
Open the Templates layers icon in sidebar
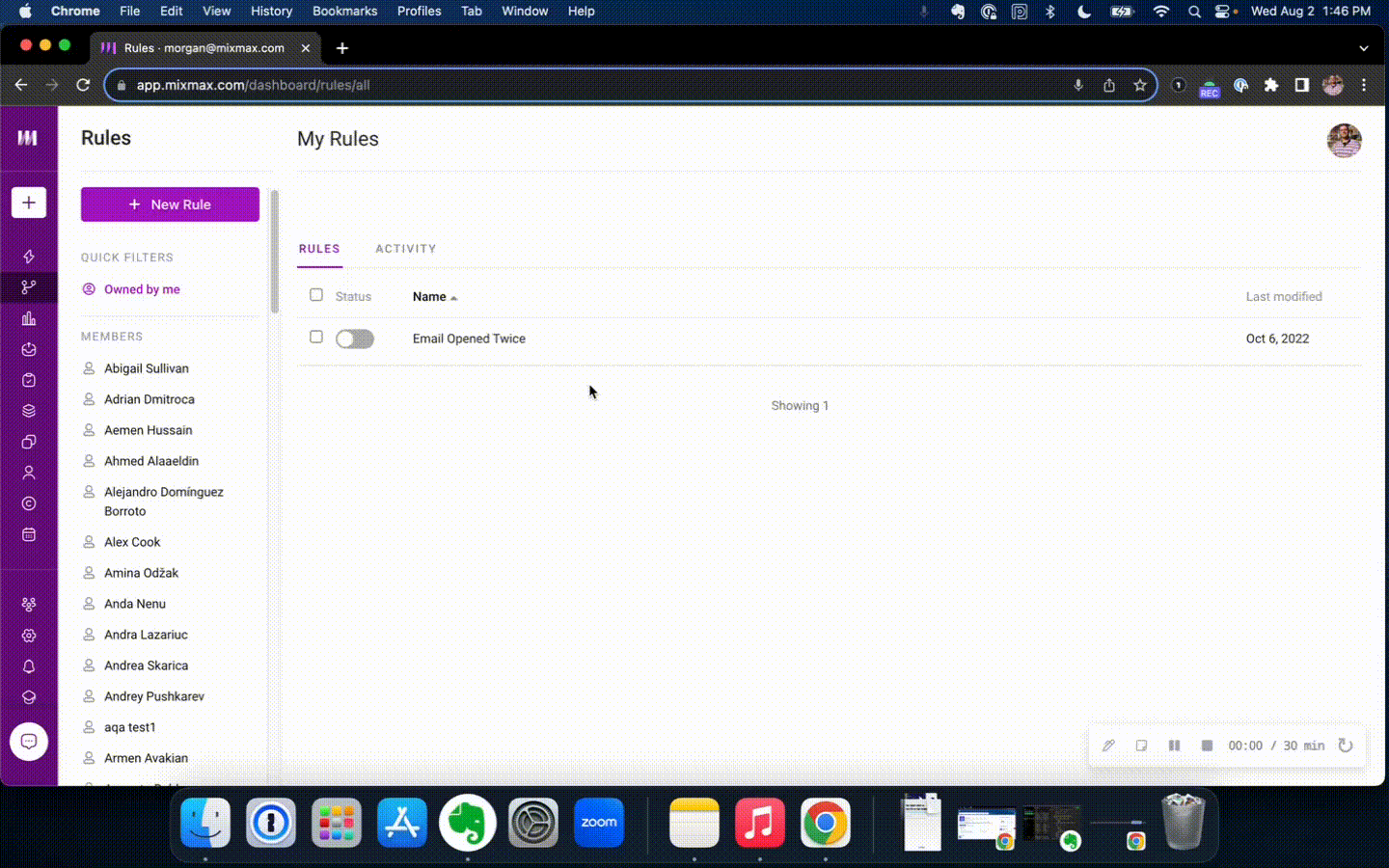tap(29, 411)
